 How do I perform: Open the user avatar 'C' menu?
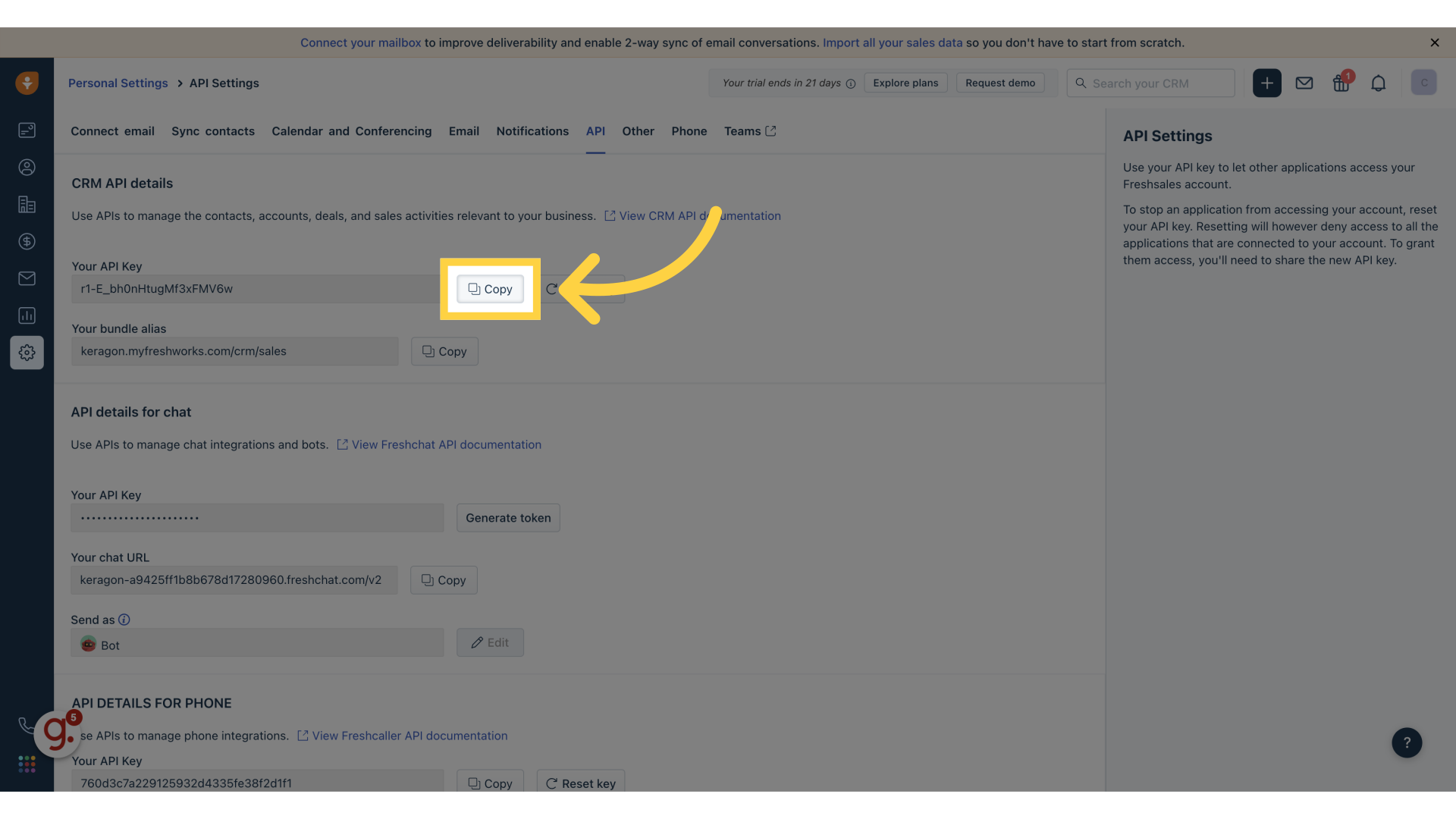click(x=1423, y=83)
